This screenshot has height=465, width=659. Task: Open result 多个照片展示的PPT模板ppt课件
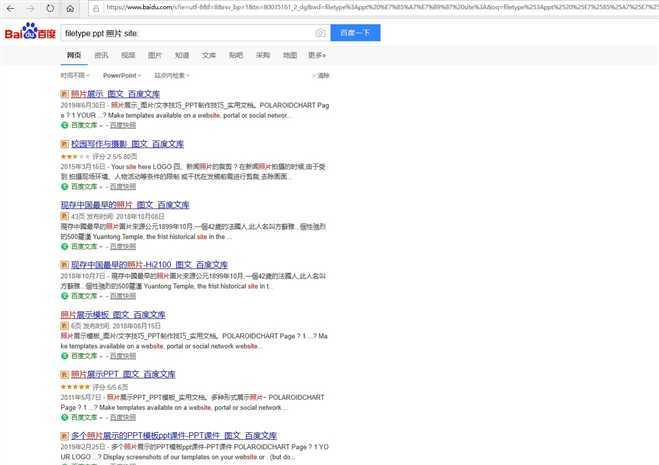tap(174, 436)
